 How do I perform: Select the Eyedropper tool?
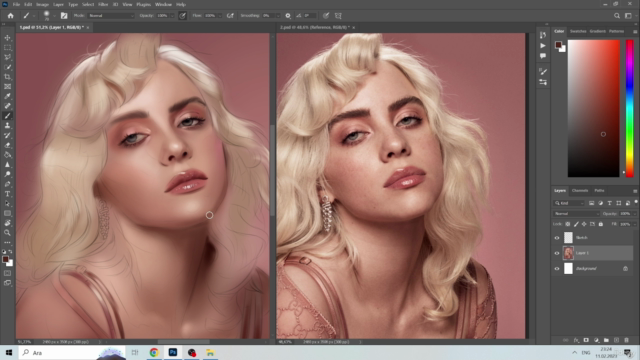(7, 96)
